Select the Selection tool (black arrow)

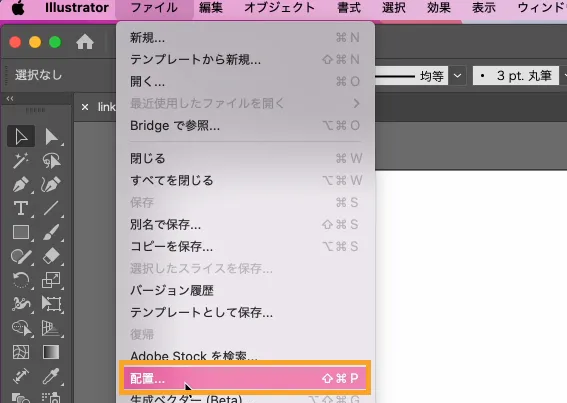[21, 136]
